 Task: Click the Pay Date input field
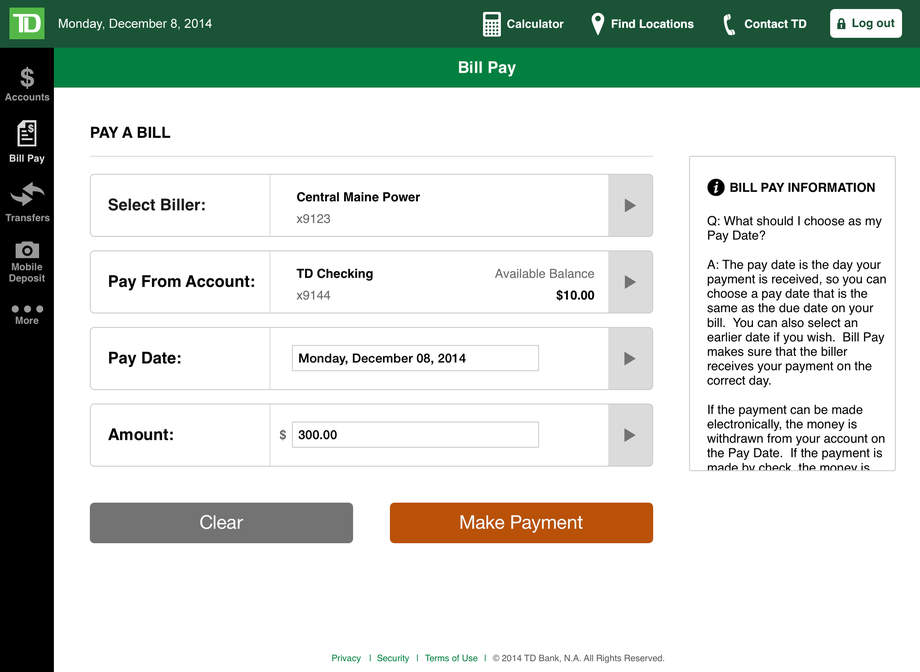coord(415,358)
